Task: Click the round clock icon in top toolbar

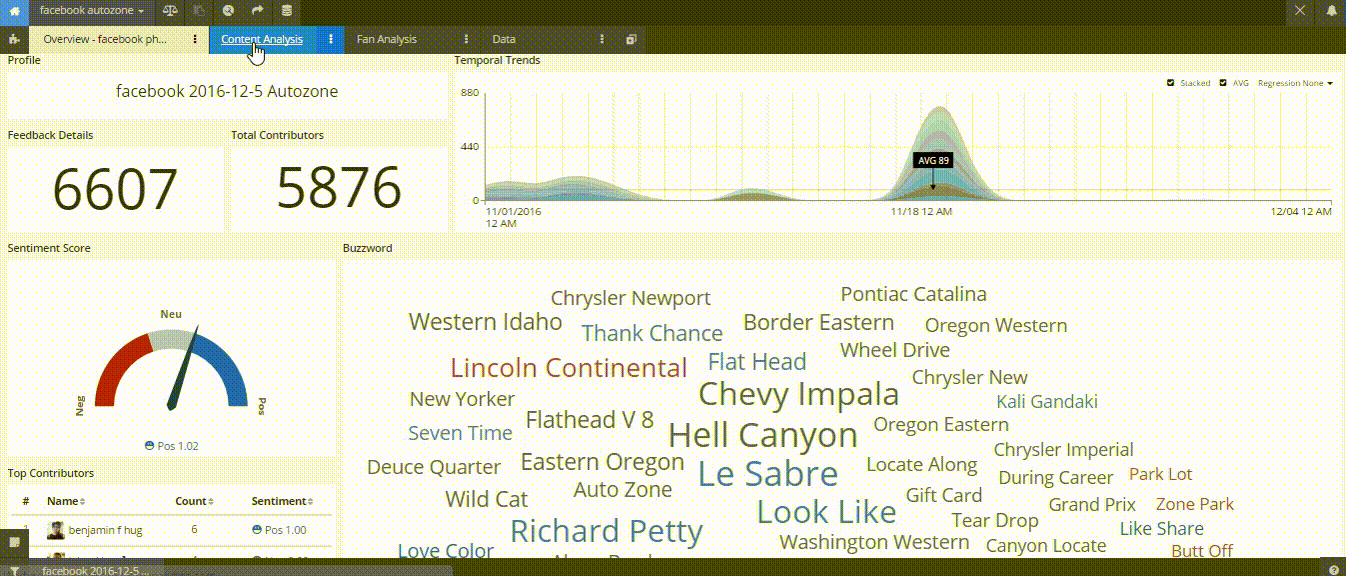Action: pyautogui.click(x=228, y=11)
